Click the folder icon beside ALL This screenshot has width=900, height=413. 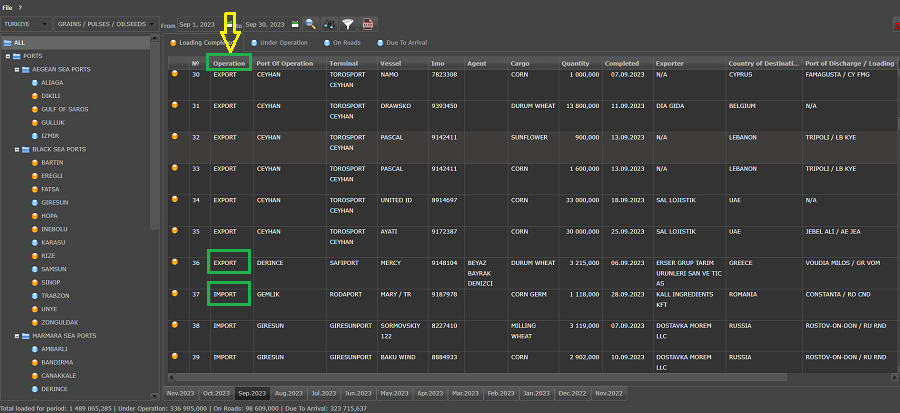click(8, 42)
